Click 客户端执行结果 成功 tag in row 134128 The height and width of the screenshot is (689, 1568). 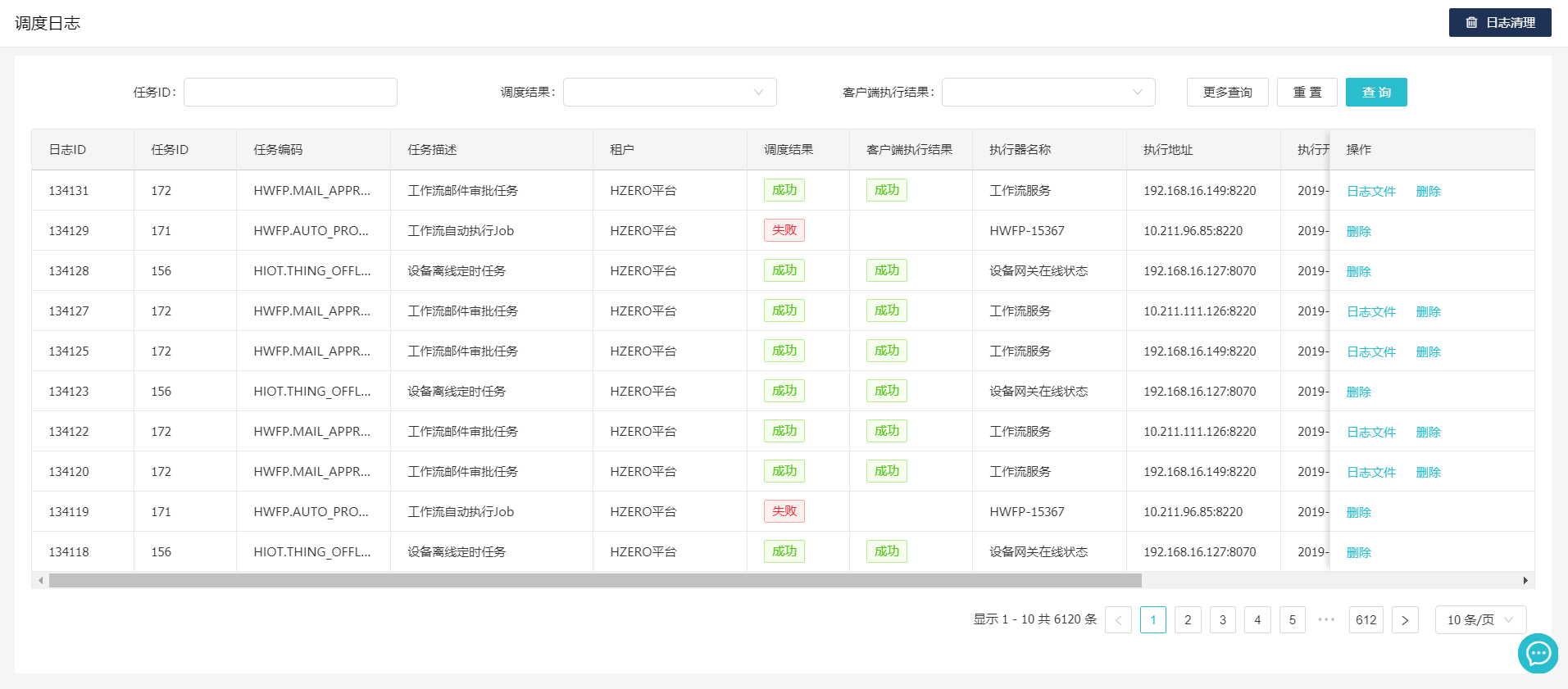(x=887, y=270)
